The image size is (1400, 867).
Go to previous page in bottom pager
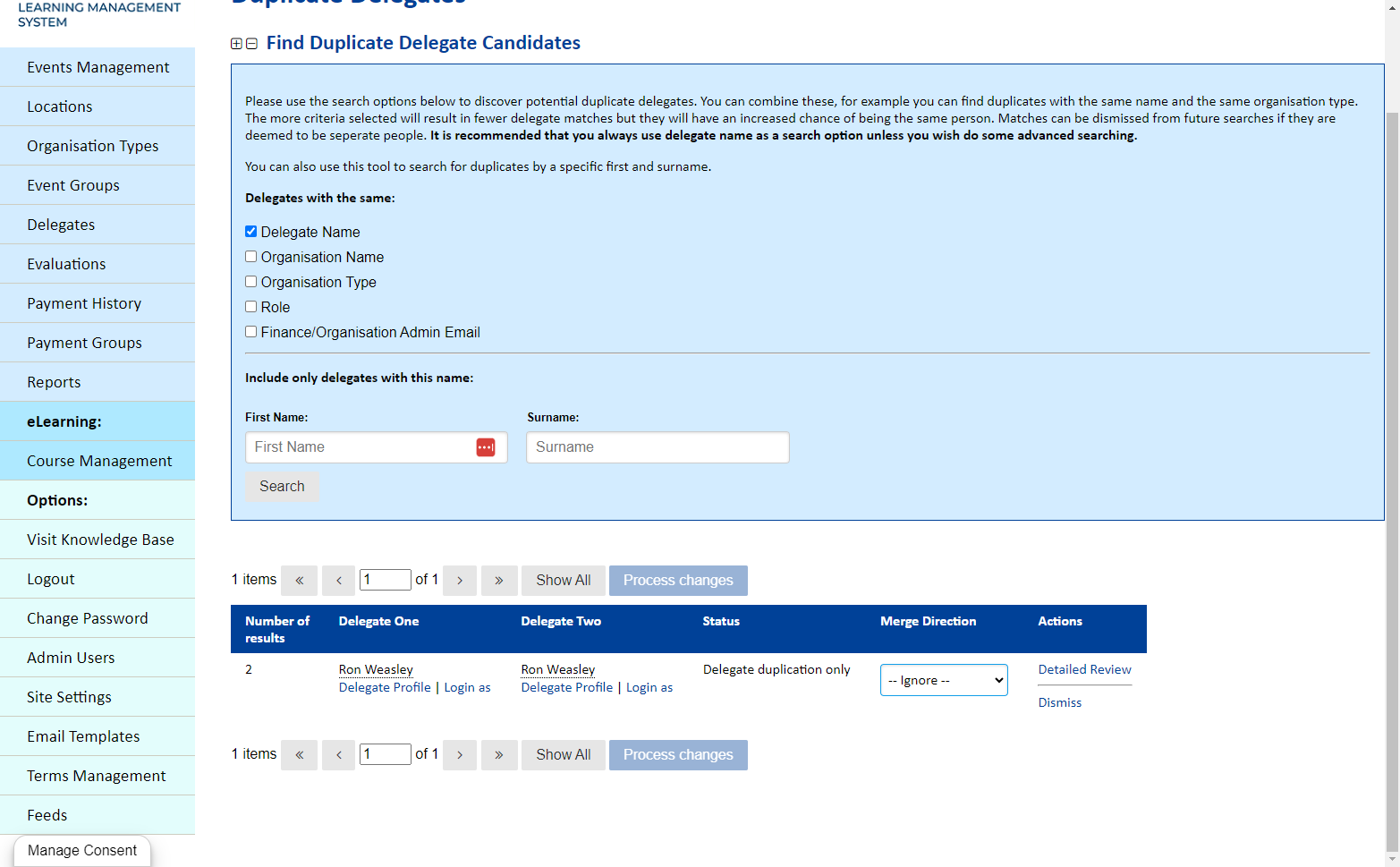pos(339,755)
